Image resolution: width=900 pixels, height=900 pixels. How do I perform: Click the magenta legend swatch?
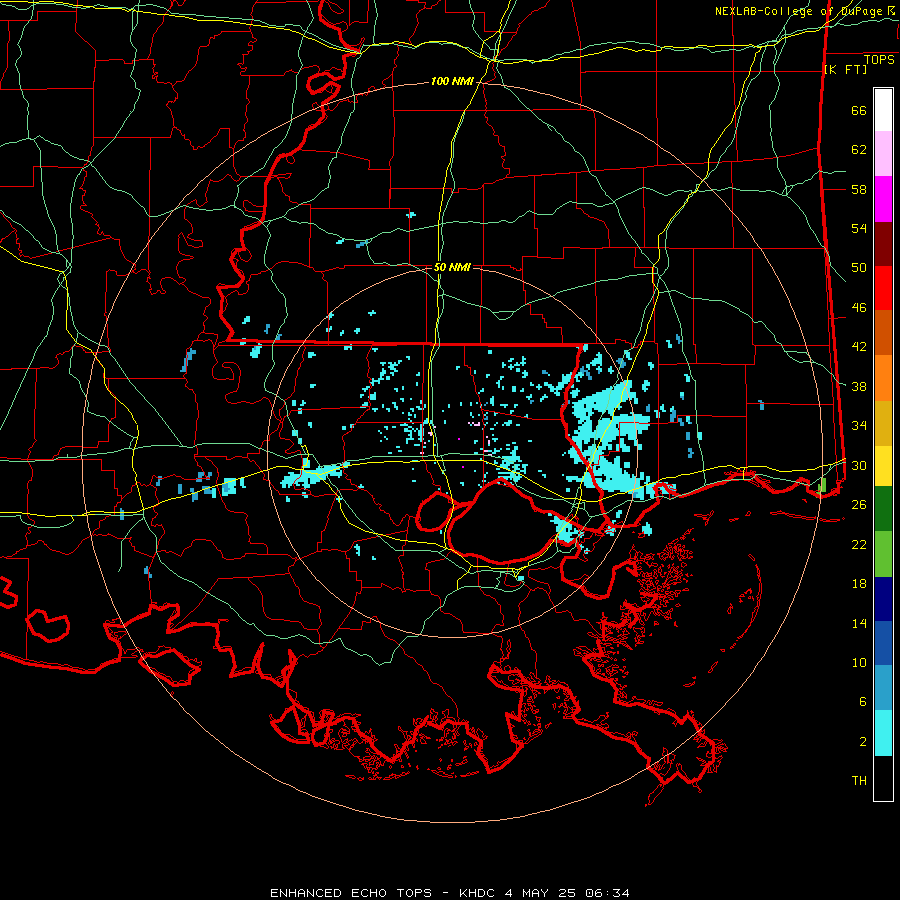pyautogui.click(x=883, y=199)
